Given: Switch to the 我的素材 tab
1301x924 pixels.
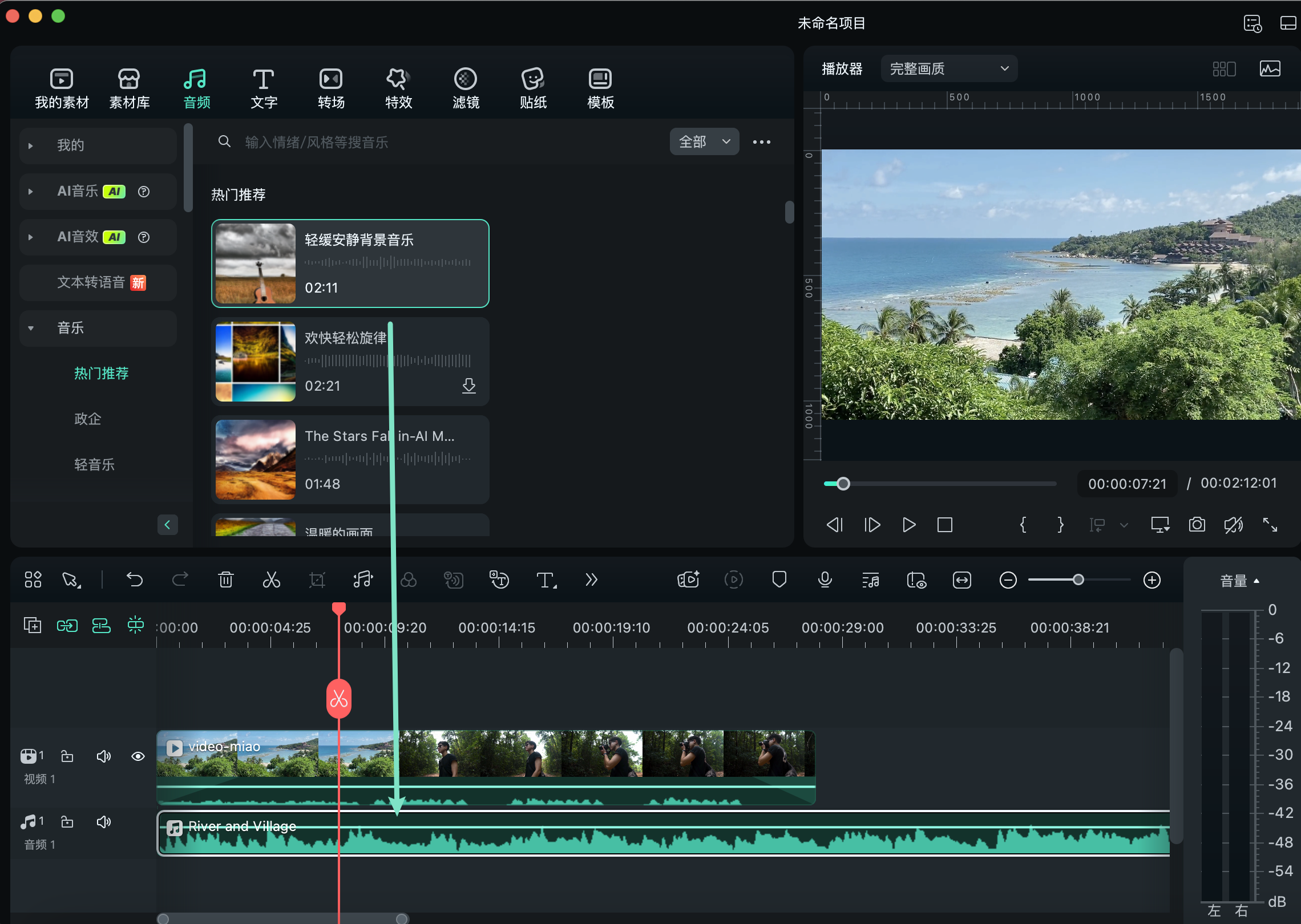Looking at the screenshot, I should point(62,89).
